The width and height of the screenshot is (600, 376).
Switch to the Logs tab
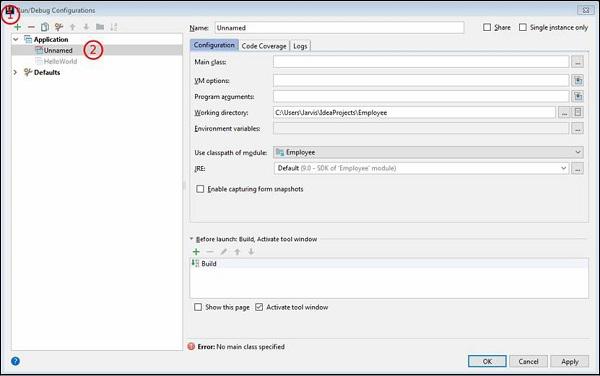pyautogui.click(x=300, y=46)
